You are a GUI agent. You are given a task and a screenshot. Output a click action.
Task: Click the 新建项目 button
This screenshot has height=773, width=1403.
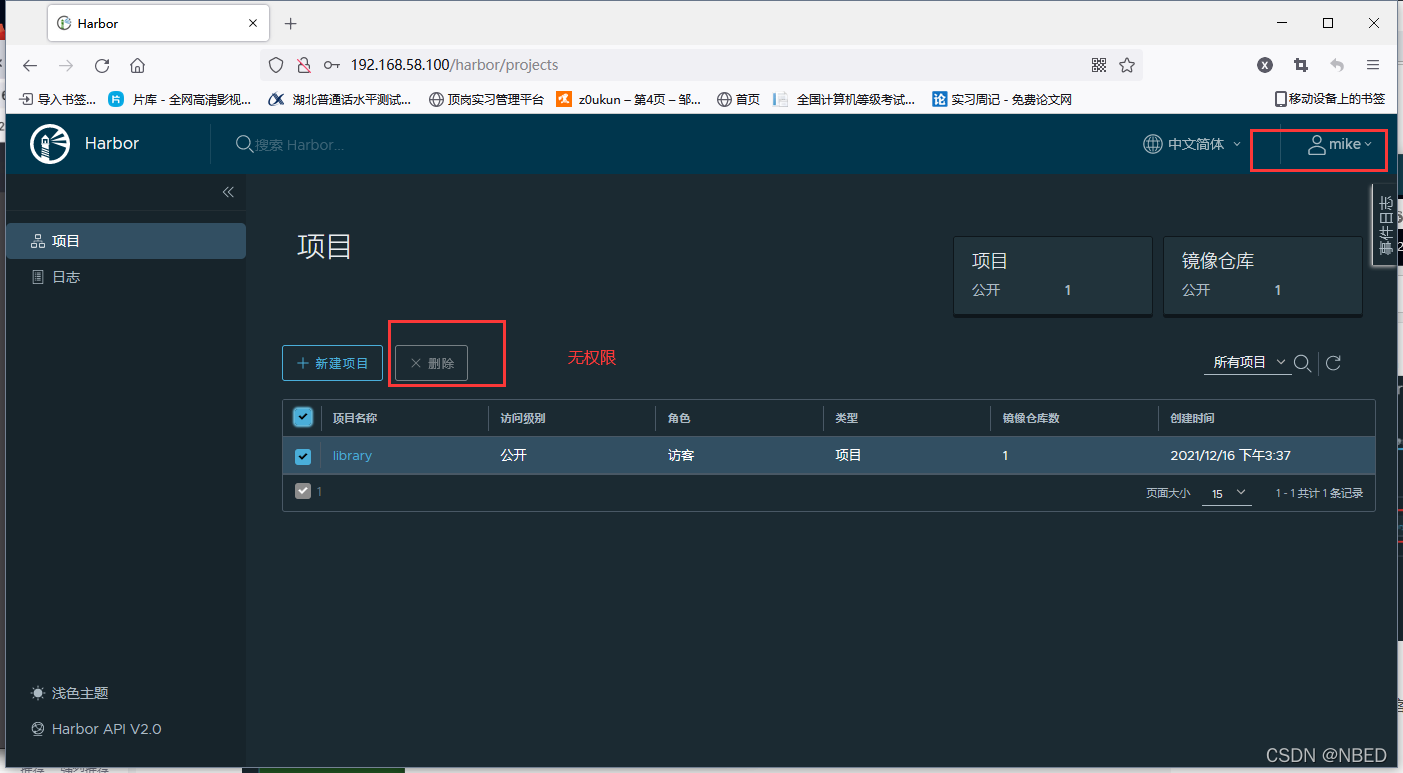(332, 363)
